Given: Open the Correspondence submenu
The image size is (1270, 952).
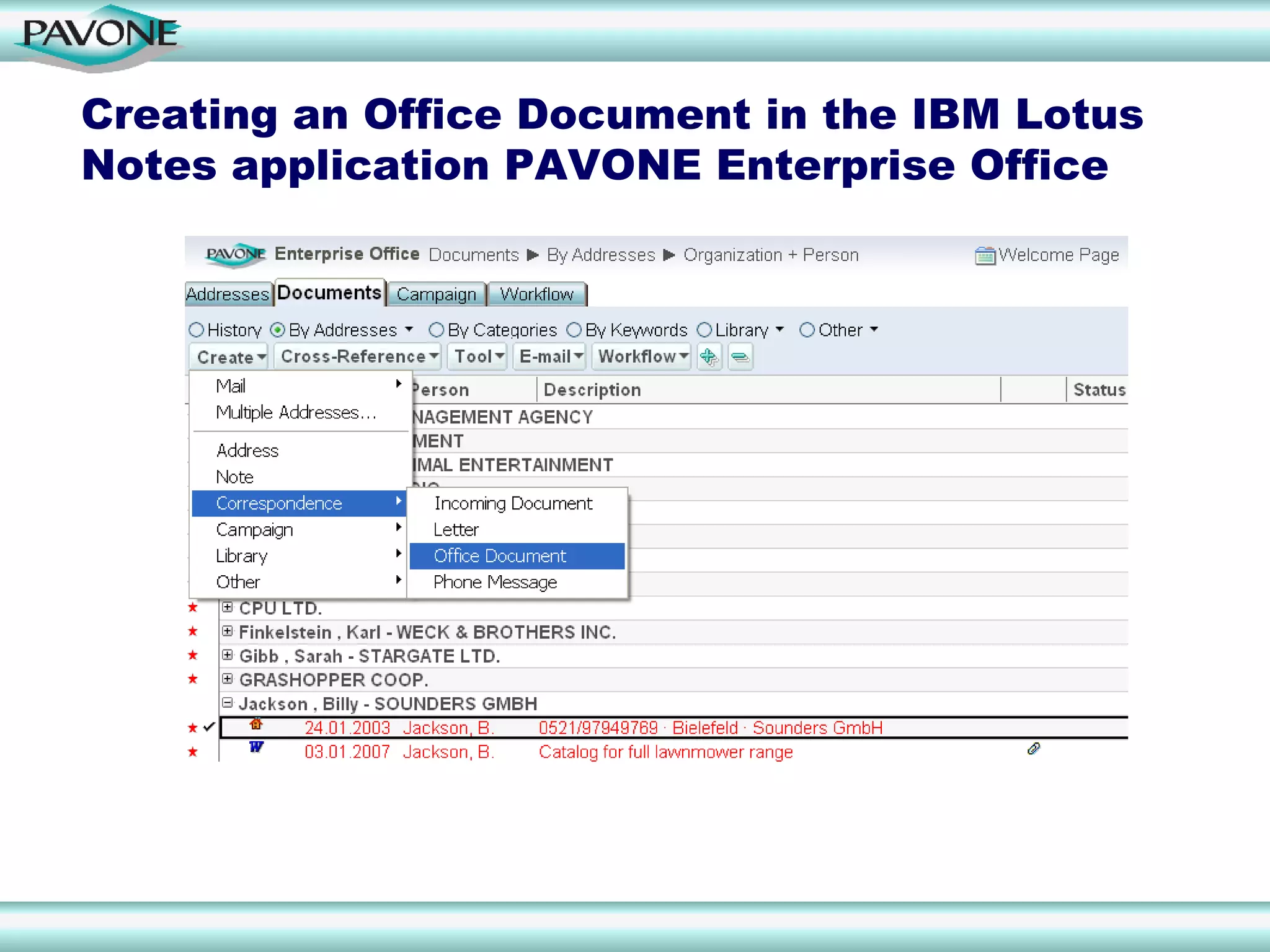Looking at the screenshot, I should point(300,503).
